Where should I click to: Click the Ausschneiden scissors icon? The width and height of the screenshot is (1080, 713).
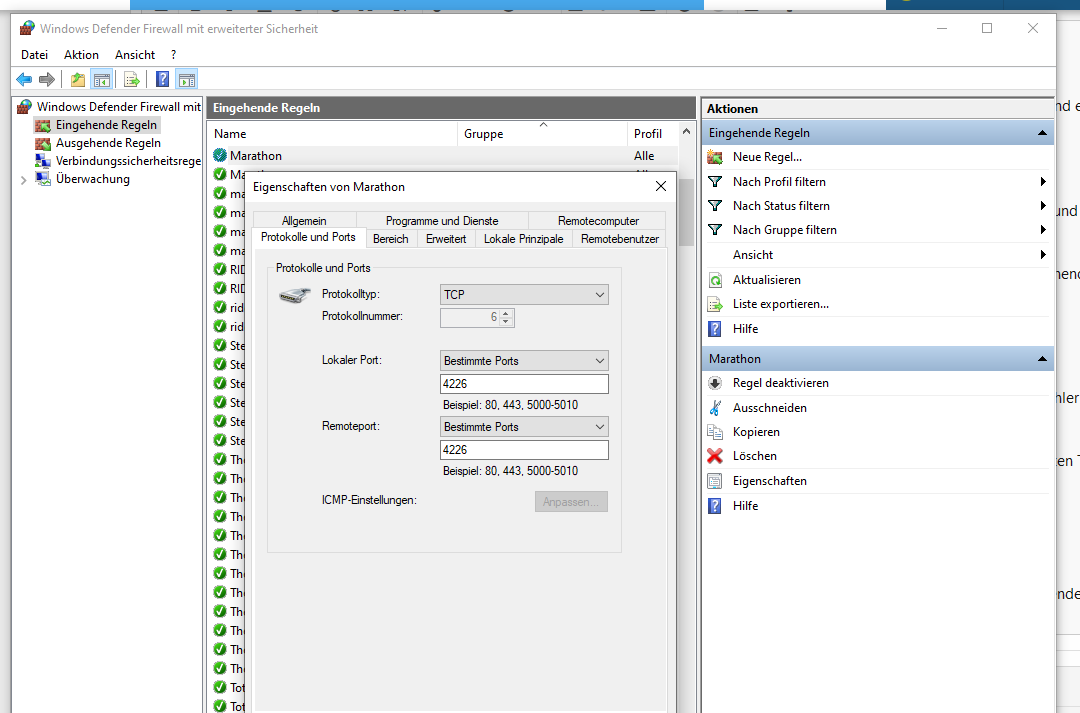[715, 408]
